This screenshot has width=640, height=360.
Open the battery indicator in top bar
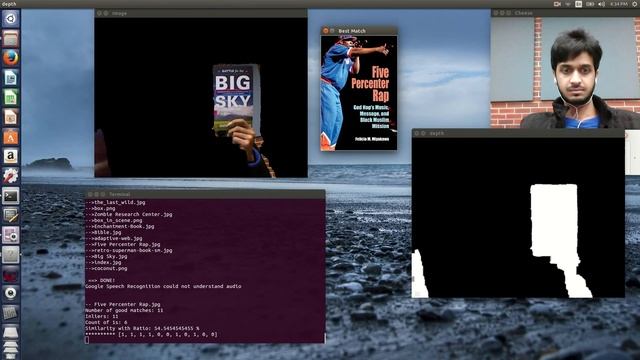click(x=590, y=4)
